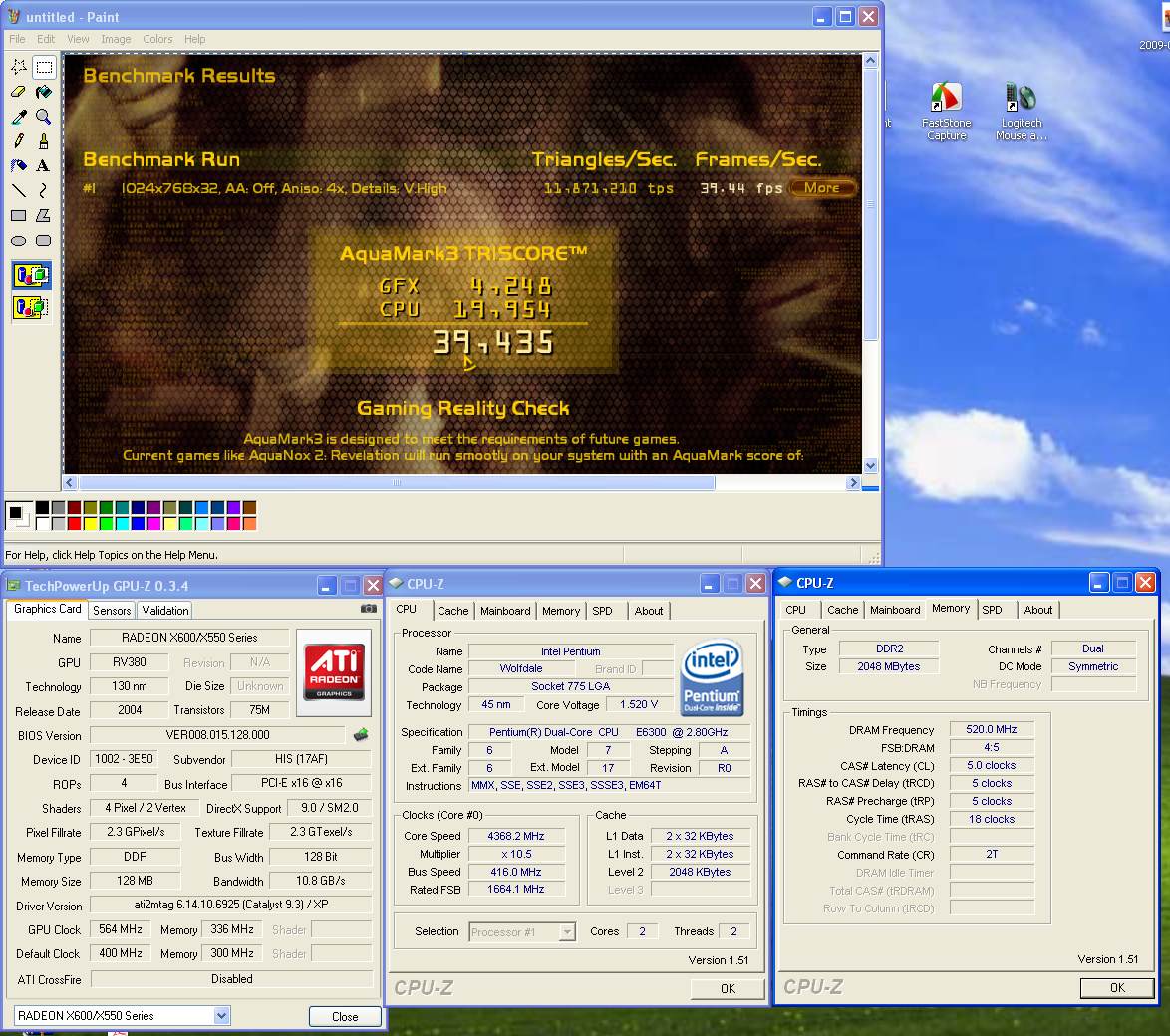Open Mainboard tab in right CPU-Z window
The image size is (1170, 1036).
tap(895, 610)
